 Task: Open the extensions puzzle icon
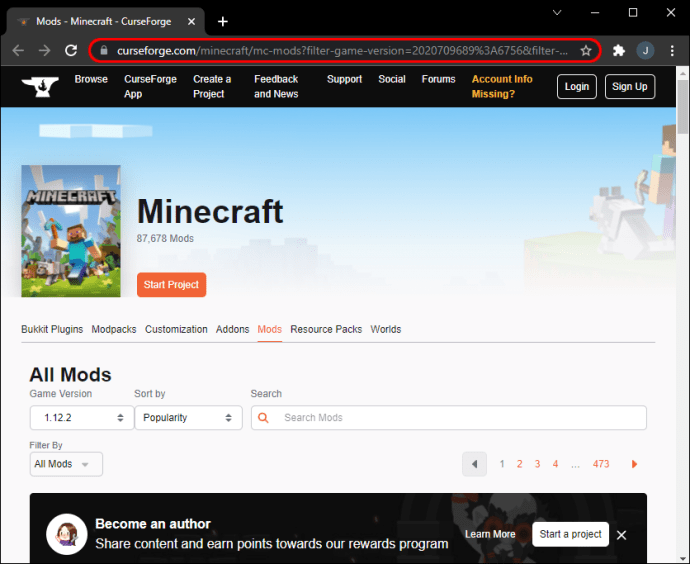pos(619,51)
